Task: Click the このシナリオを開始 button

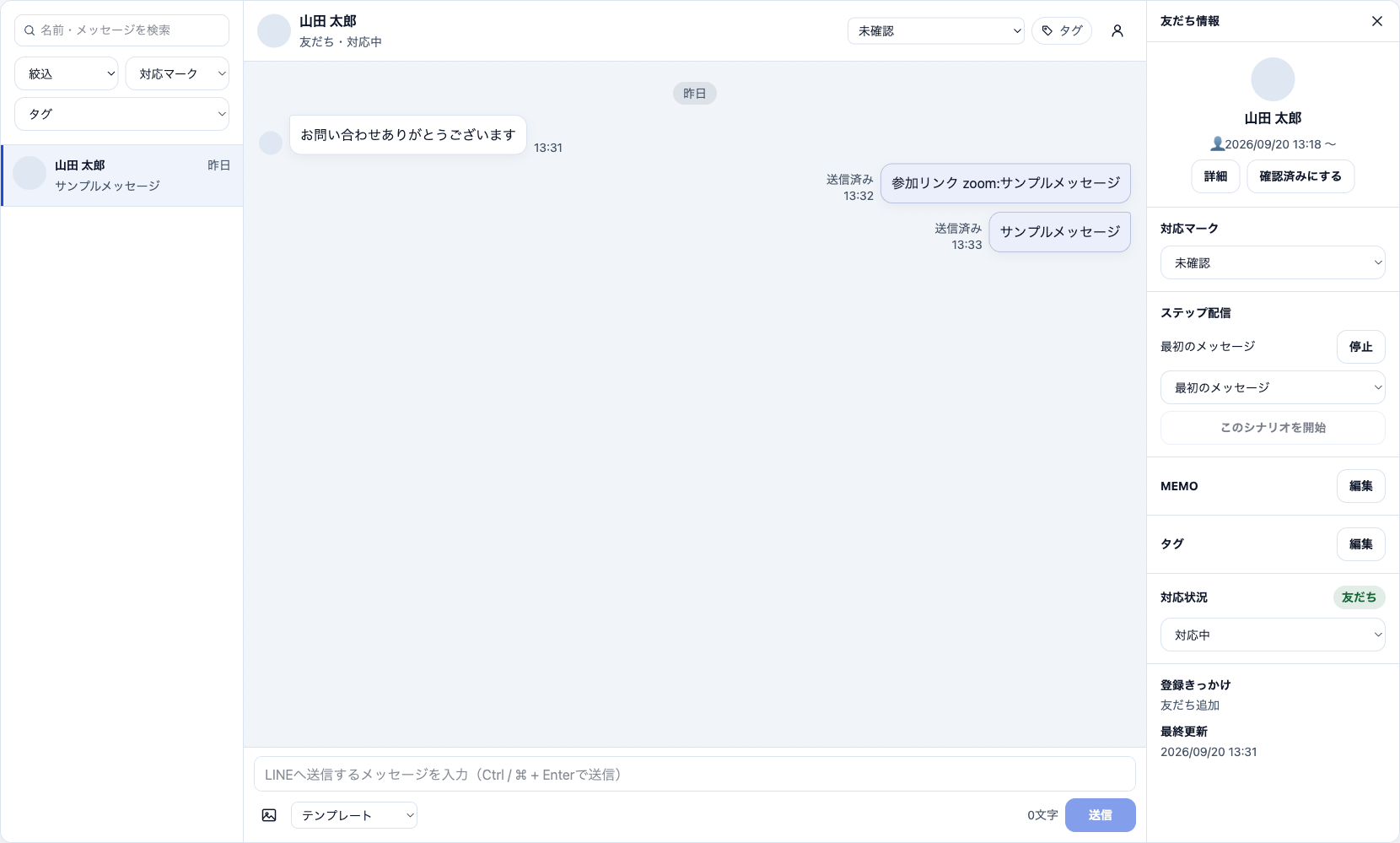Action: coord(1273,428)
